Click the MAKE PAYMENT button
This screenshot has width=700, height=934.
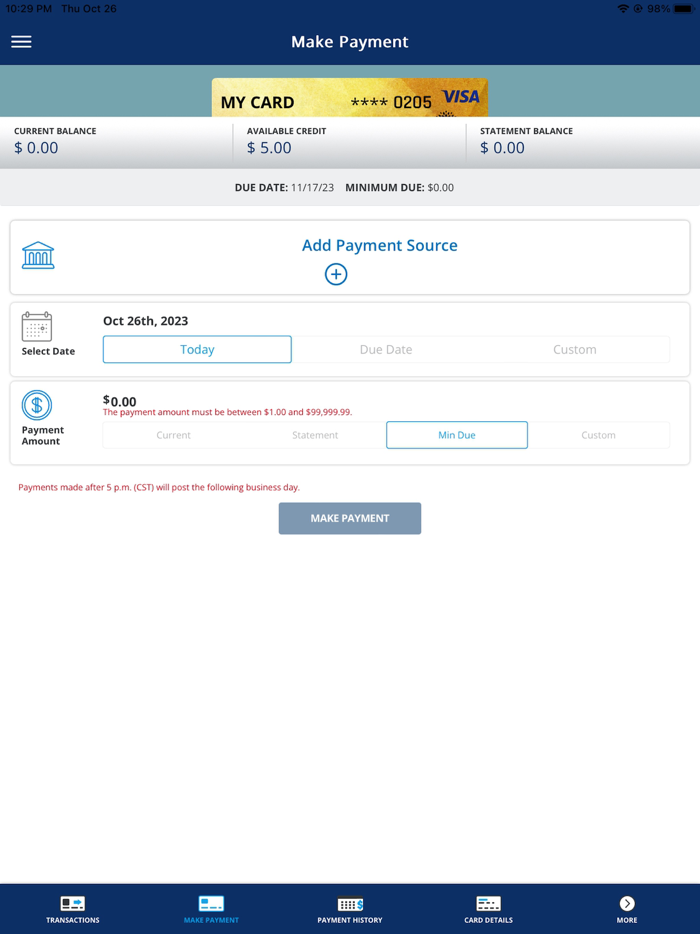[350, 518]
